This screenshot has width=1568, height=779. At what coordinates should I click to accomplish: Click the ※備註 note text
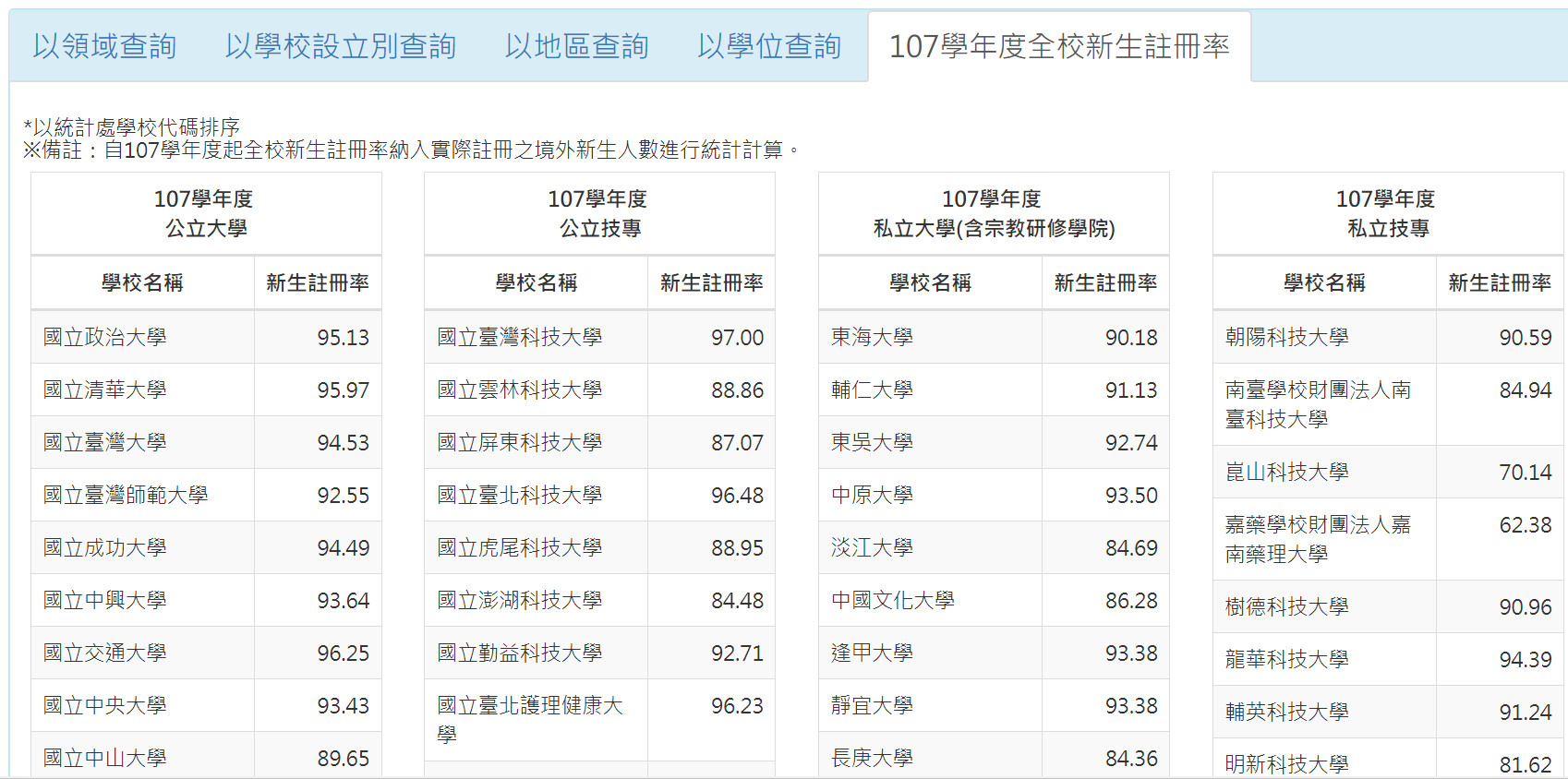[x=412, y=150]
